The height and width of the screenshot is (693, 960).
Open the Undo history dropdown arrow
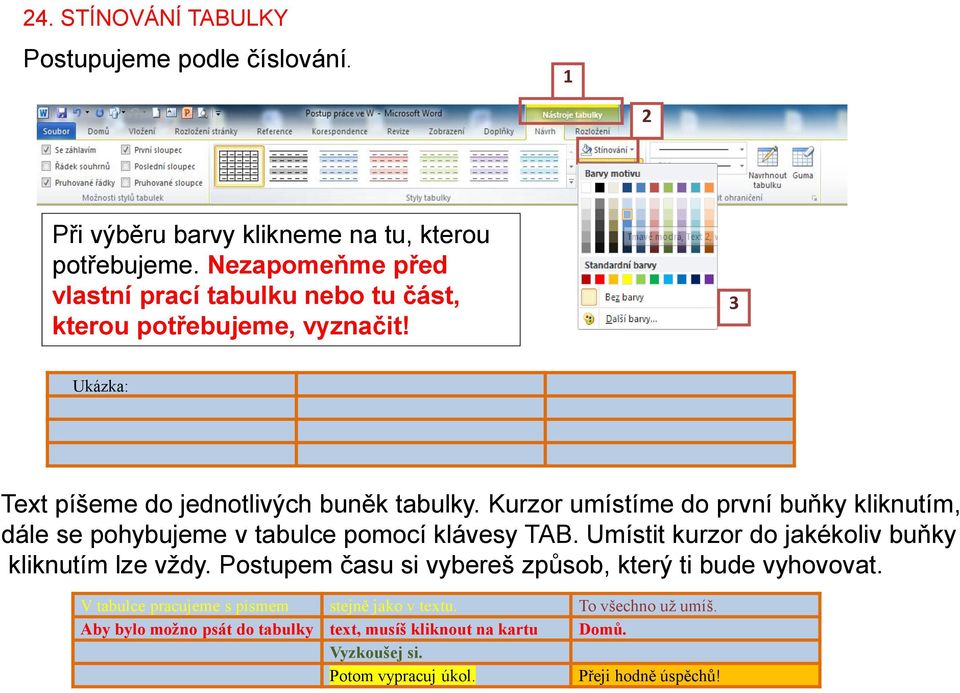pos(87,113)
